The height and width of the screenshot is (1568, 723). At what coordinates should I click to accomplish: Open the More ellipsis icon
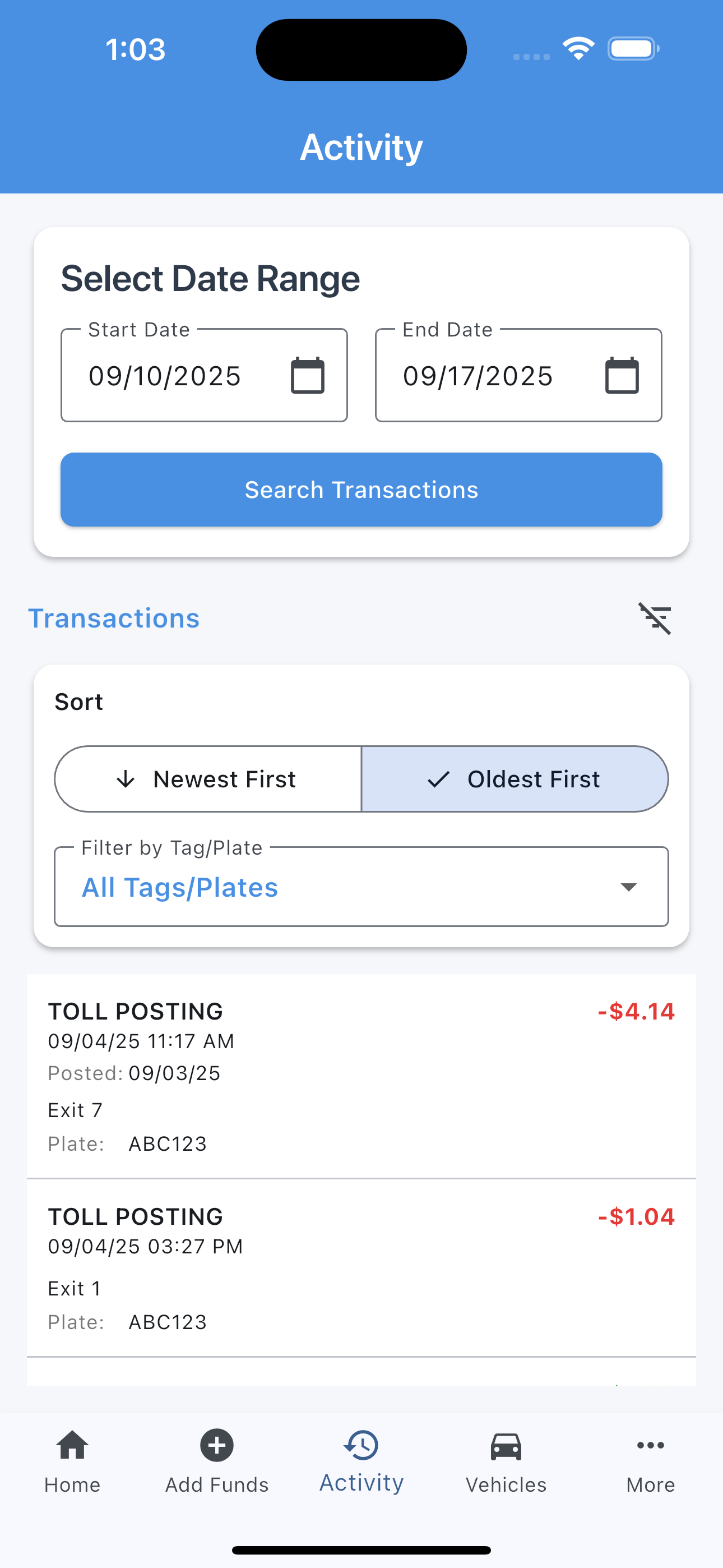pos(650,1446)
